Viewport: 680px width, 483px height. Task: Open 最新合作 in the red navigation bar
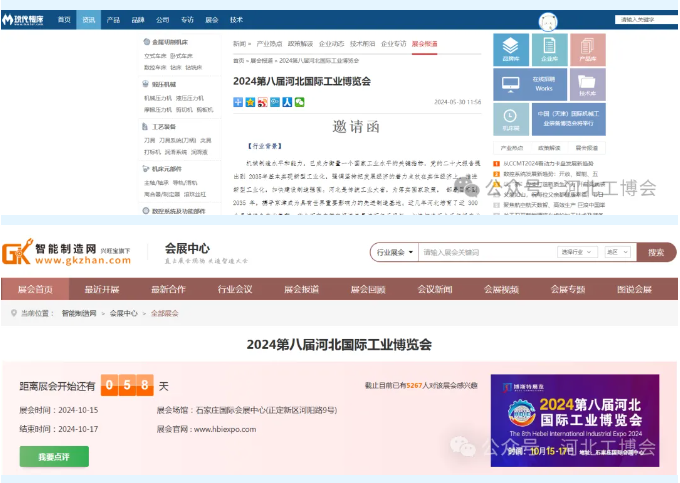coord(168,289)
